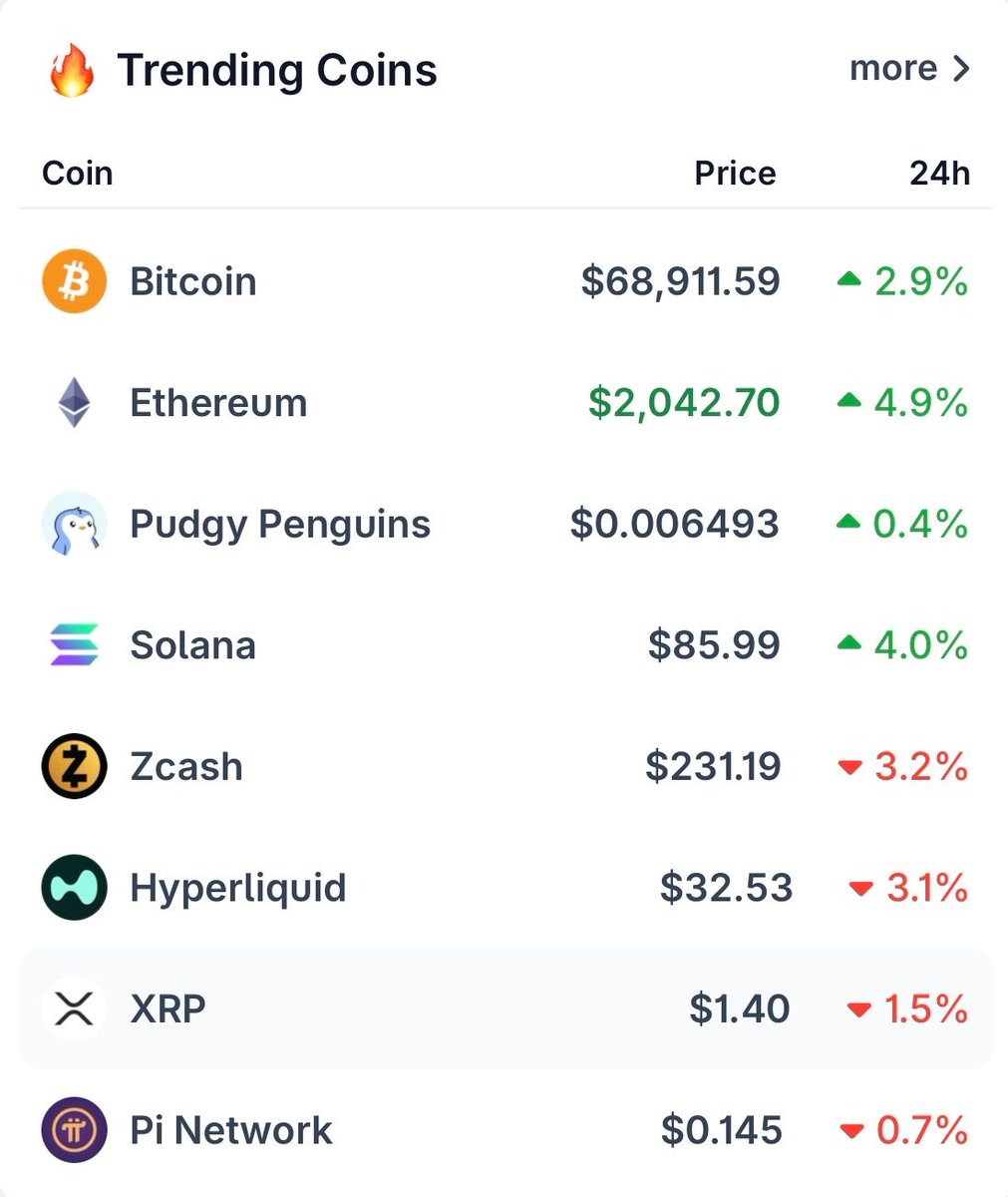Click the Bitcoin logo icon

(x=74, y=281)
